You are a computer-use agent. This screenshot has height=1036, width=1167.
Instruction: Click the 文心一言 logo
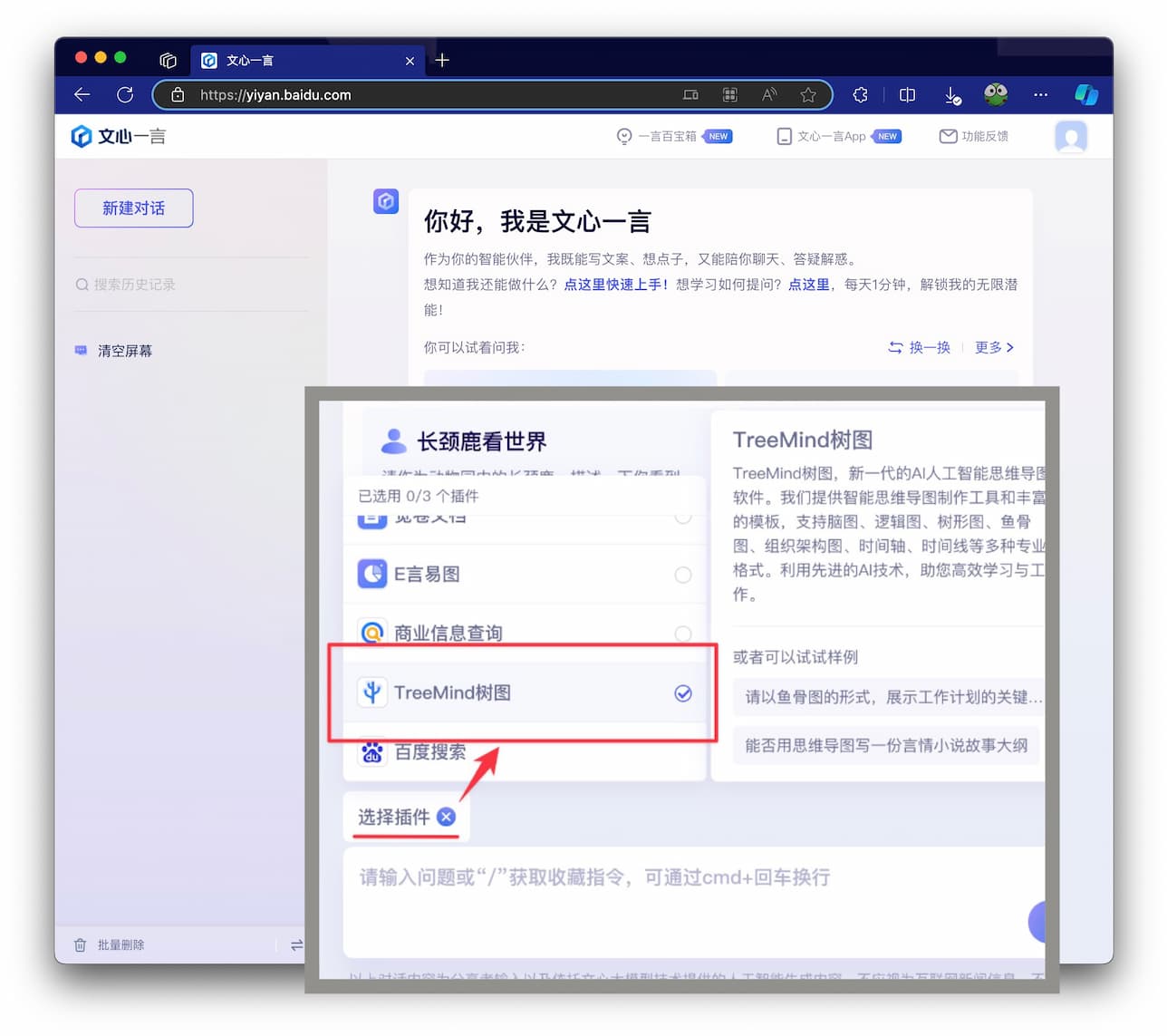point(119,136)
